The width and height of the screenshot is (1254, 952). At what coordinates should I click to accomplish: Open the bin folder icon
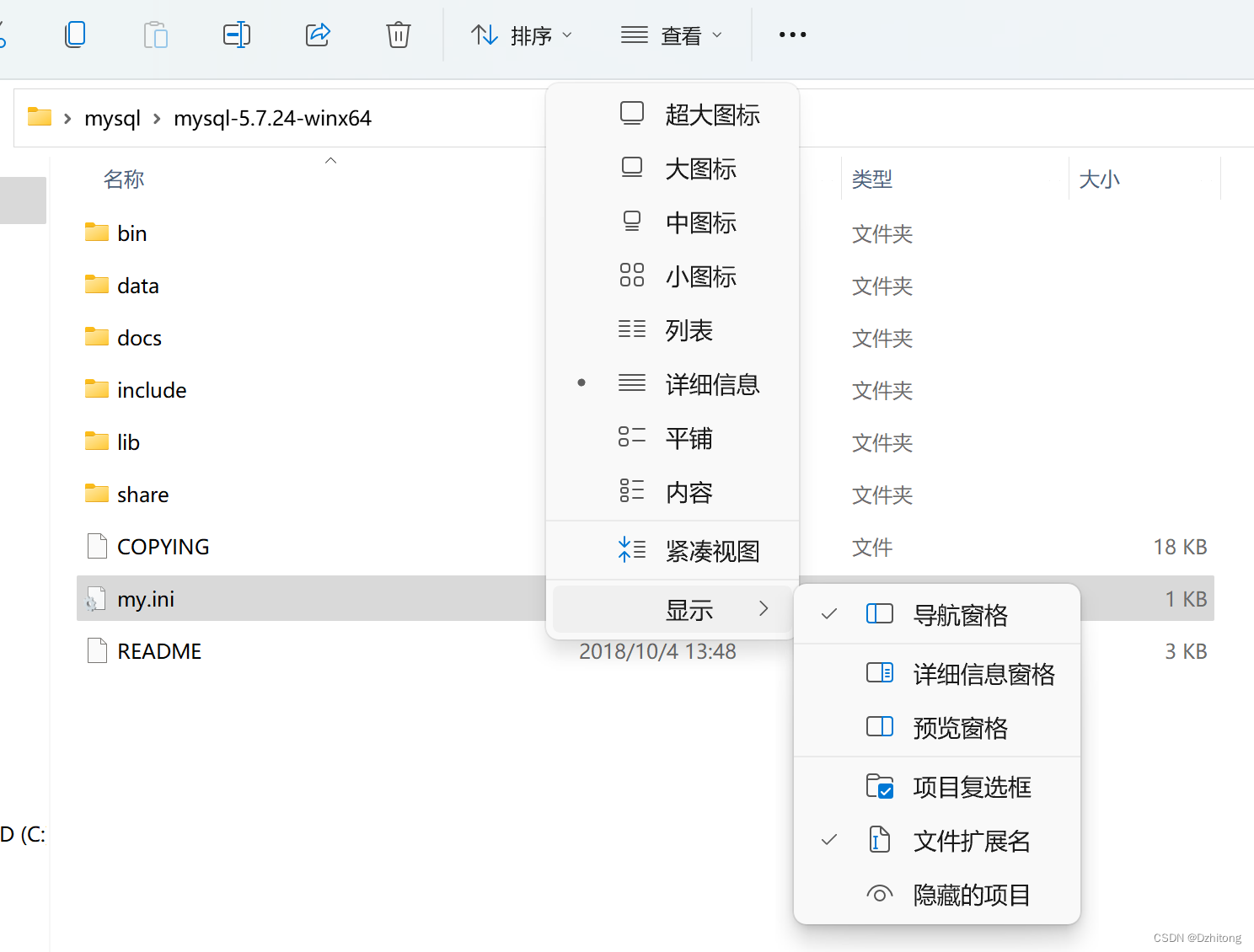pos(96,232)
